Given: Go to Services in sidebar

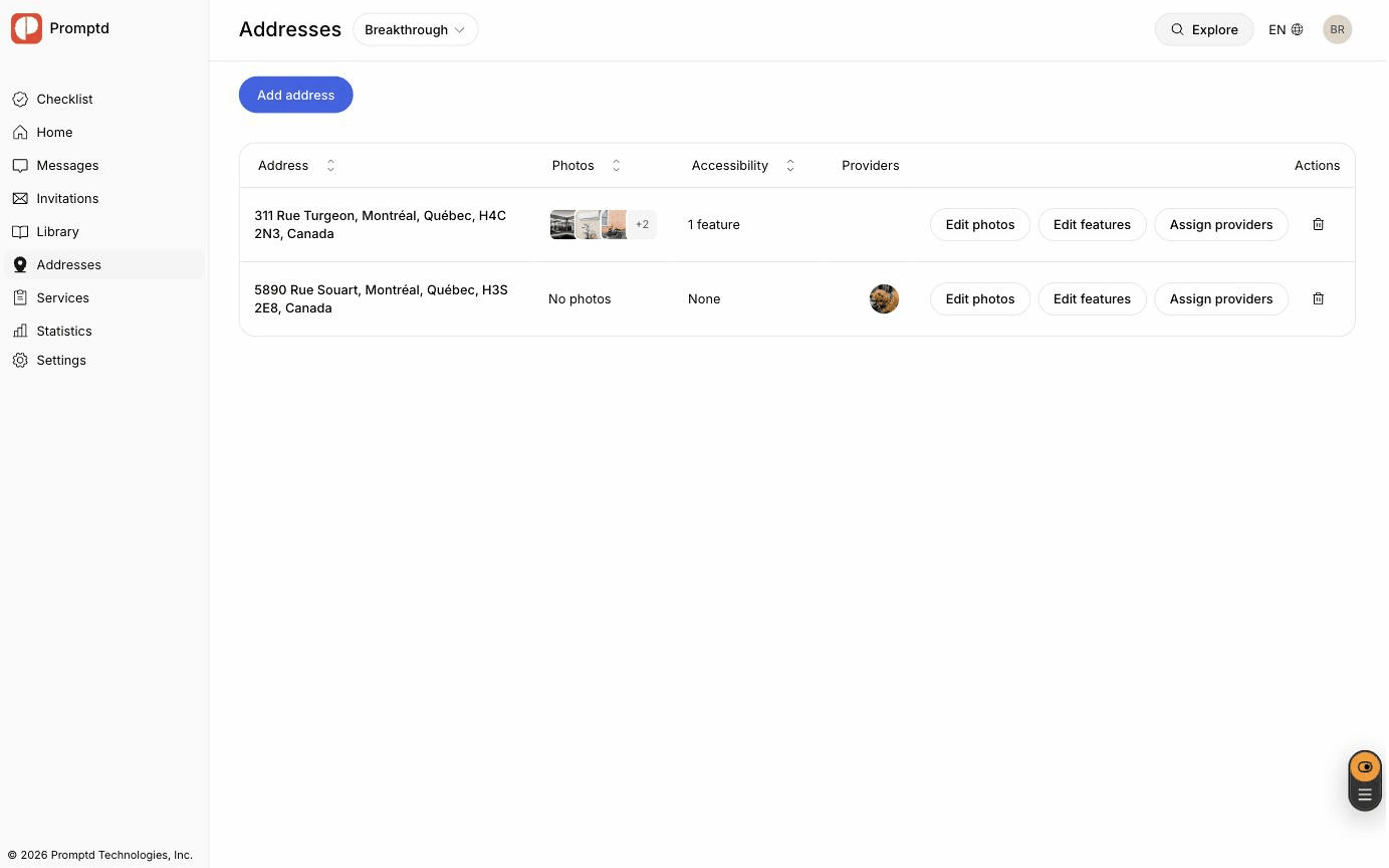Looking at the screenshot, I should [x=63, y=298].
